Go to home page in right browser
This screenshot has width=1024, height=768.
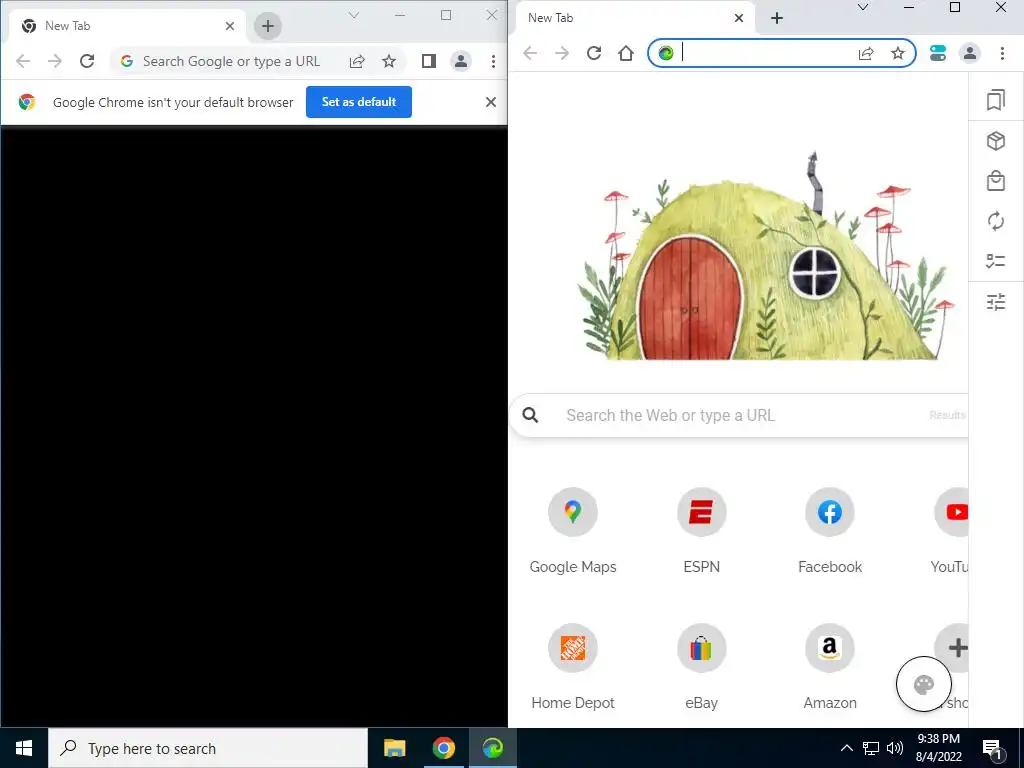pyautogui.click(x=626, y=53)
